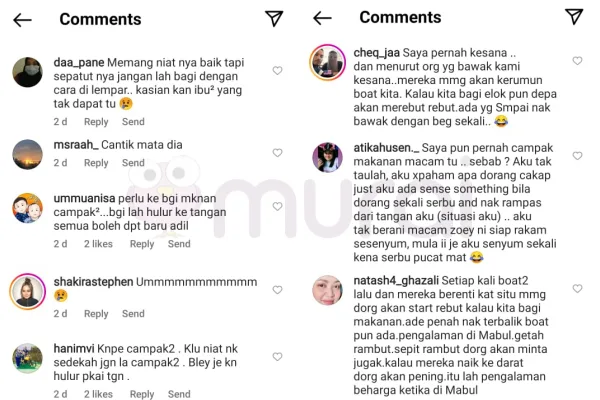Send hanimvi's comment via Send
Screen dimensions: 600x400
tap(179, 394)
